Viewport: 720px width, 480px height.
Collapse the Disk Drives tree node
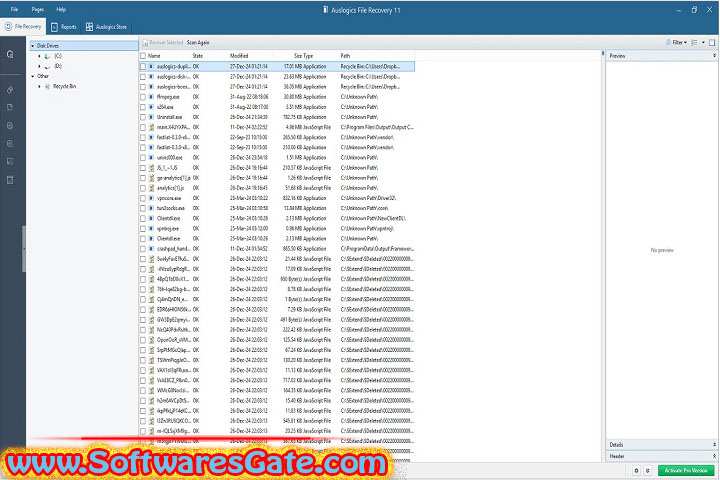coord(33,46)
